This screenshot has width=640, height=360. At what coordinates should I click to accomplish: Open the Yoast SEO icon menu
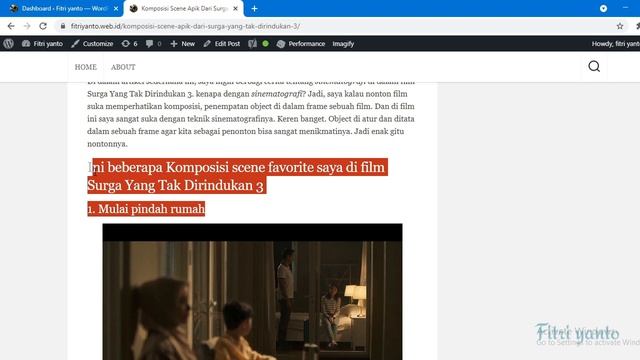pos(253,44)
